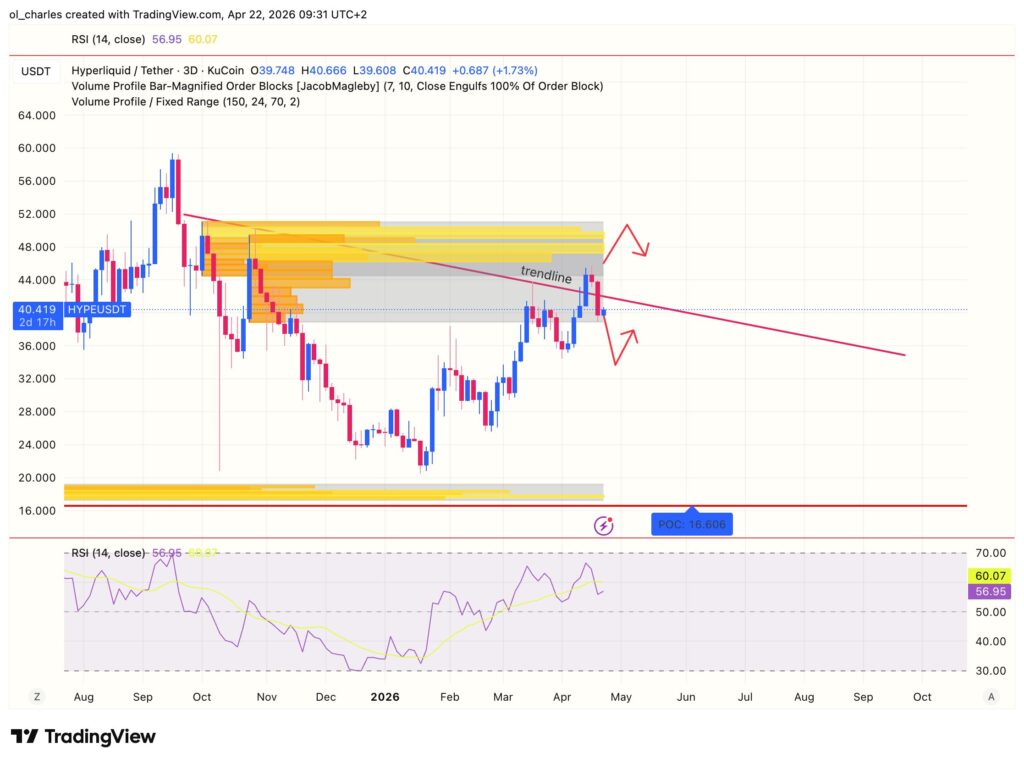The width and height of the screenshot is (1024, 764).
Task: Click the green +0.687 (+1.73%) change value
Action: 494,70
